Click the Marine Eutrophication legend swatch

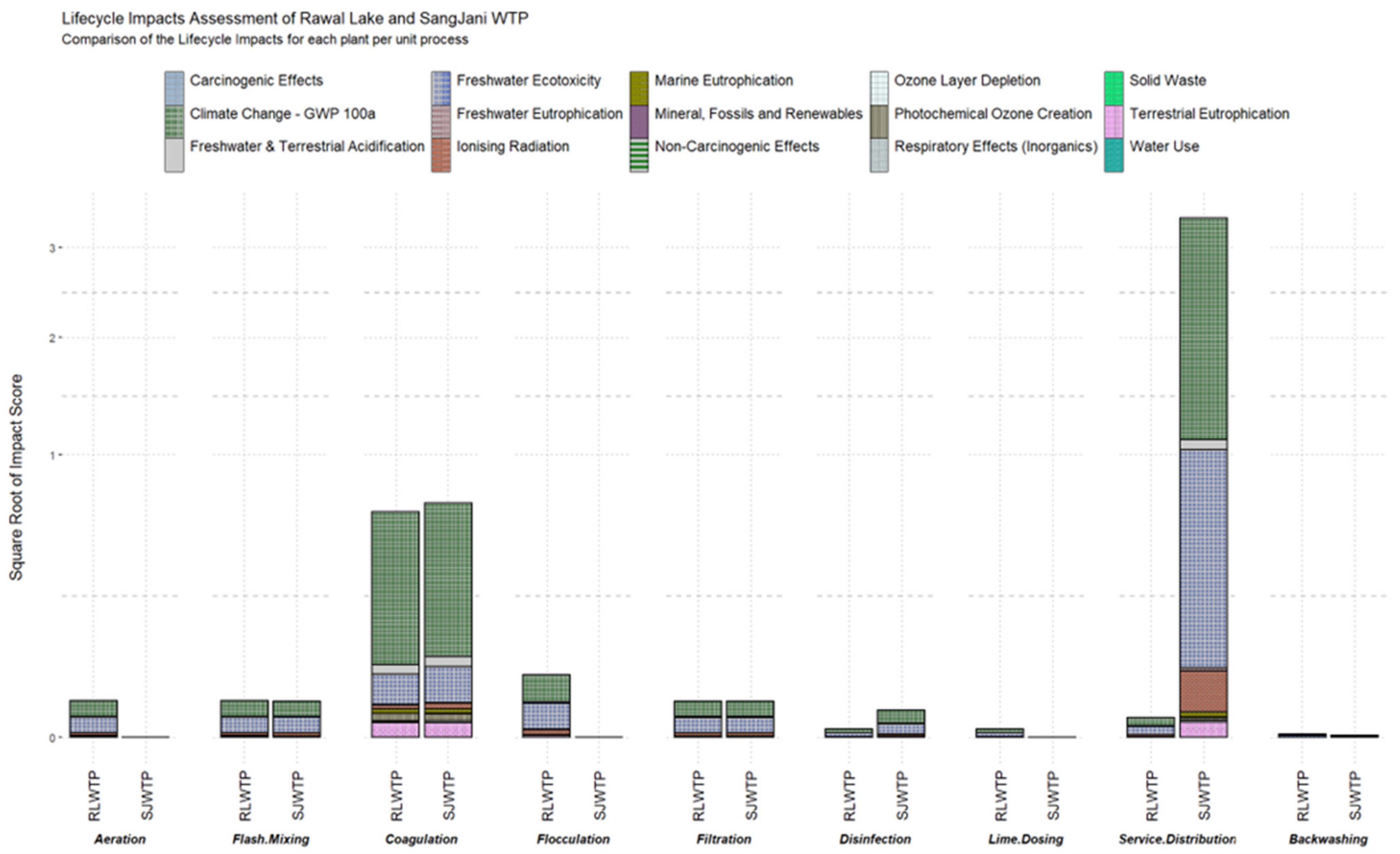pyautogui.click(x=639, y=88)
